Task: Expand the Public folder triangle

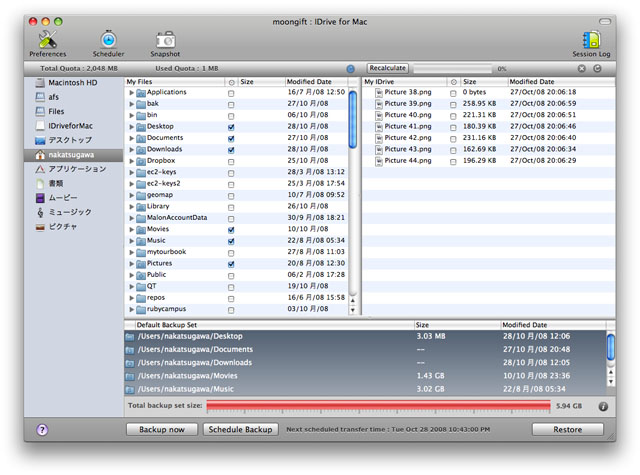Action: [x=131, y=275]
